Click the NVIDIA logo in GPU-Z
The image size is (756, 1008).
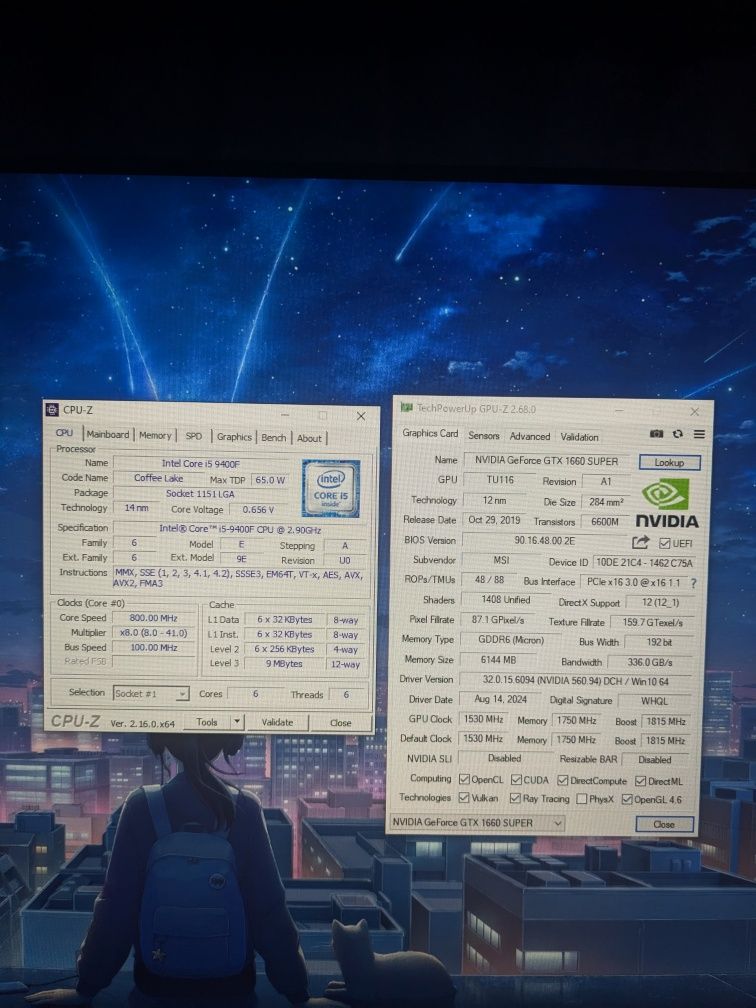tap(667, 503)
